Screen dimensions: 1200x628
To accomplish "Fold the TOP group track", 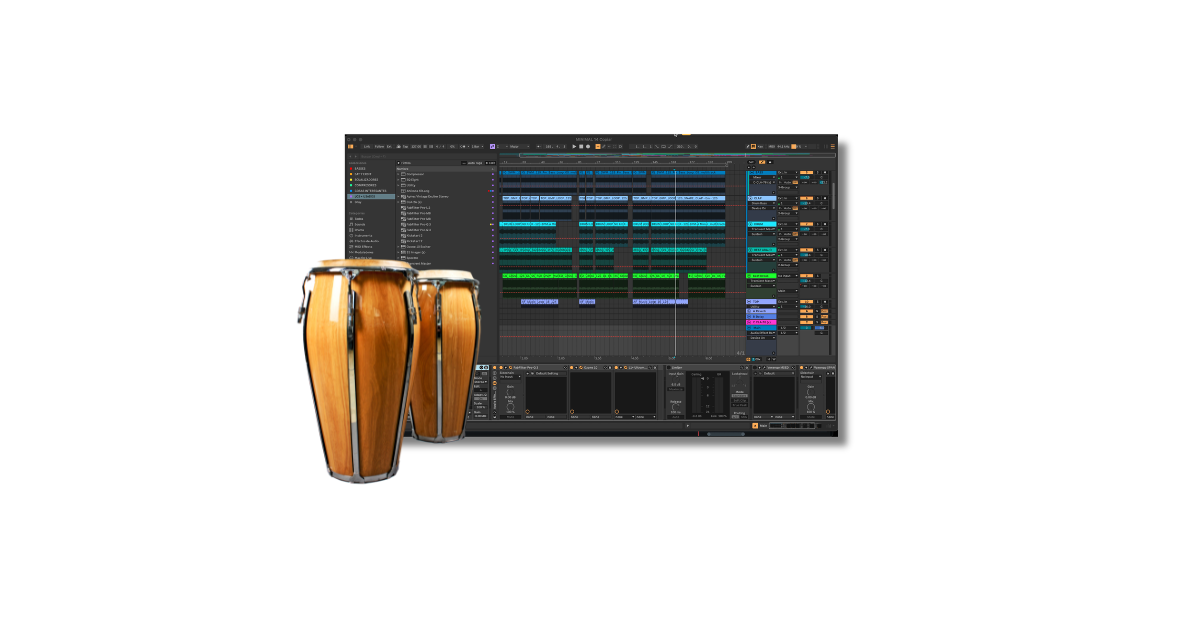I will pos(749,302).
